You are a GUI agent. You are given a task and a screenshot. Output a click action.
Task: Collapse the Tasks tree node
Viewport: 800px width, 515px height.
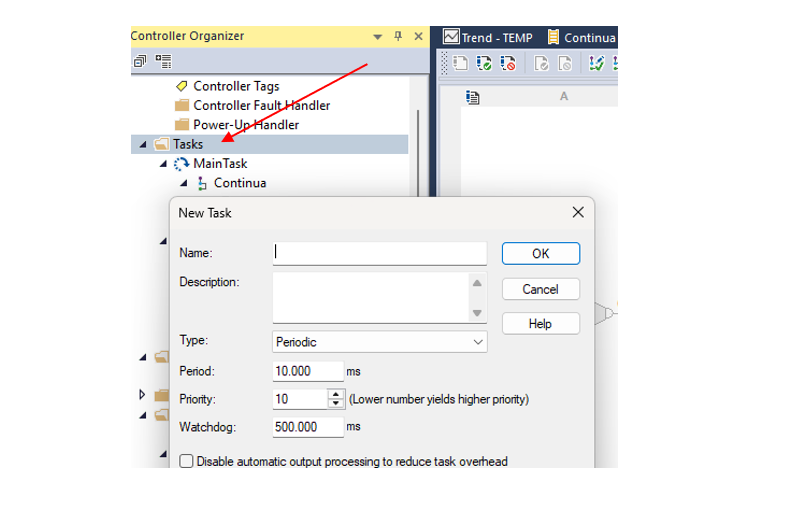click(143, 145)
